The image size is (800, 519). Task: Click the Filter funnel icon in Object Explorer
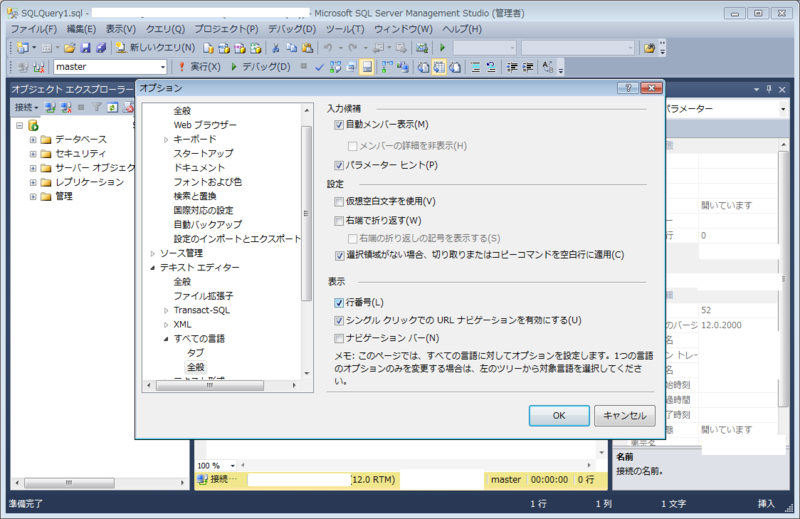[96, 107]
